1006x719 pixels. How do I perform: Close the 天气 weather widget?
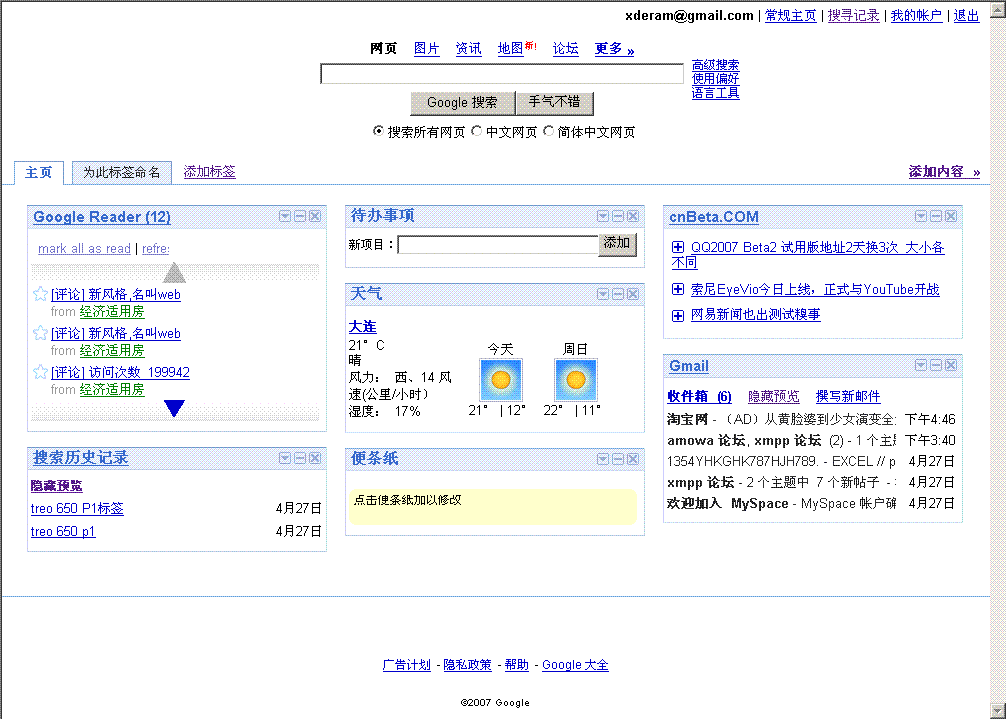coord(633,294)
